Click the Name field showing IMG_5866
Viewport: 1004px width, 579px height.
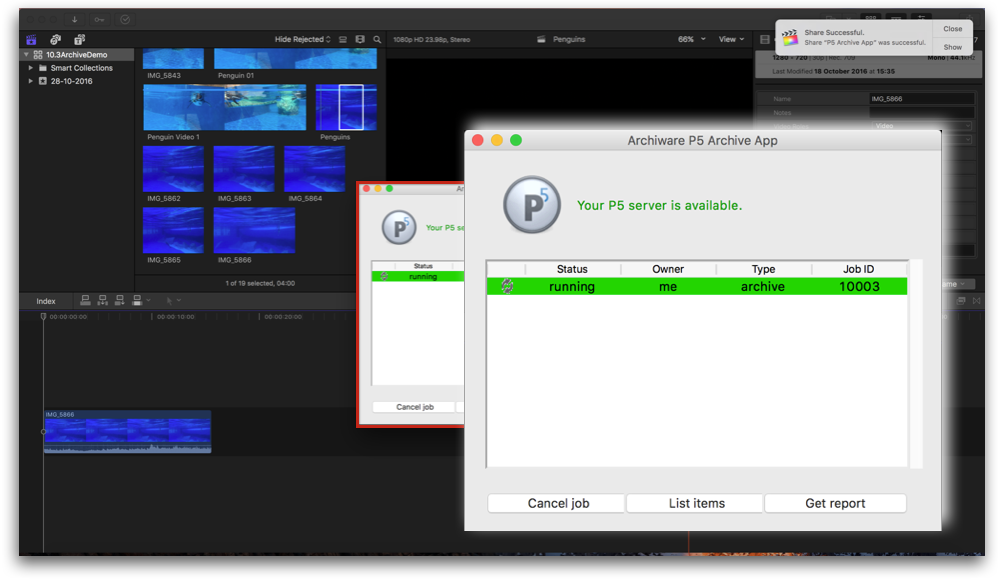point(922,99)
